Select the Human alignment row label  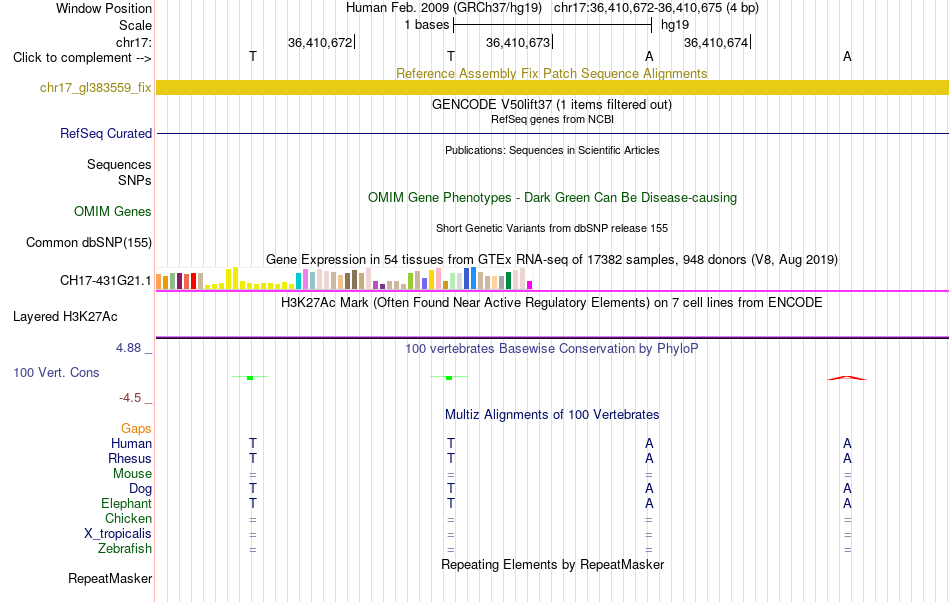tap(131, 443)
